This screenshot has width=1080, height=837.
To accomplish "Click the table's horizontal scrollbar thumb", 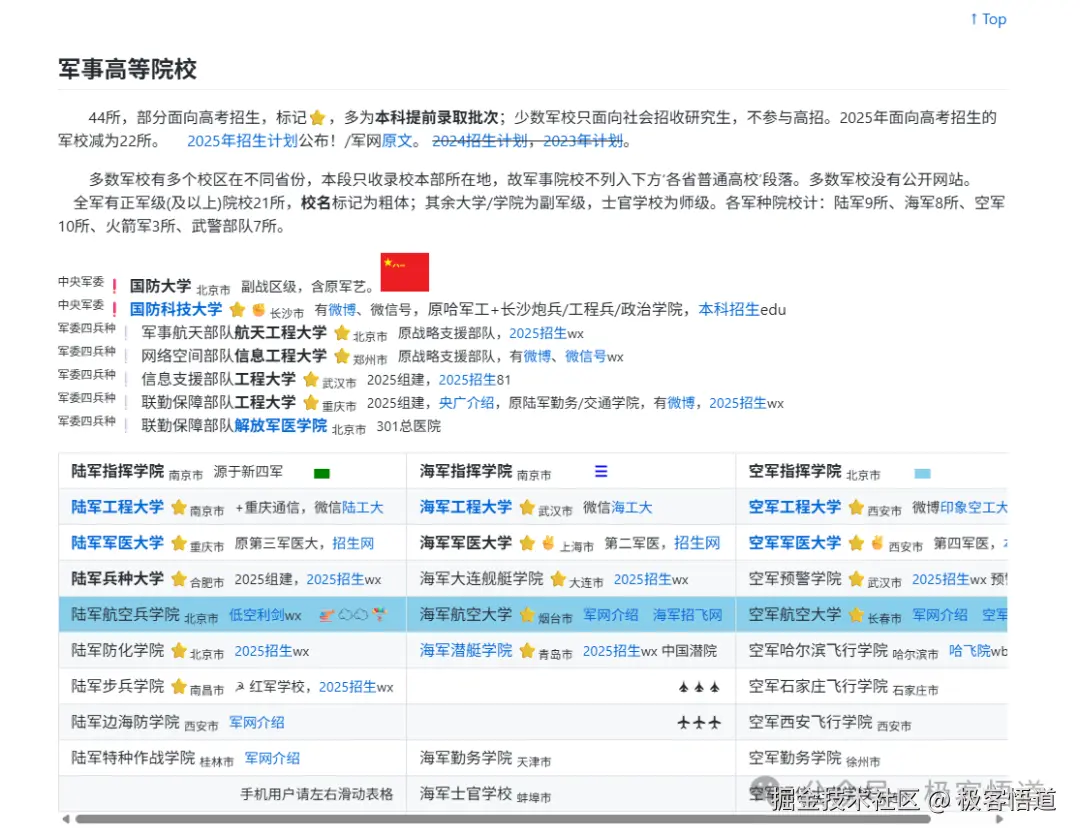I will coord(503,819).
